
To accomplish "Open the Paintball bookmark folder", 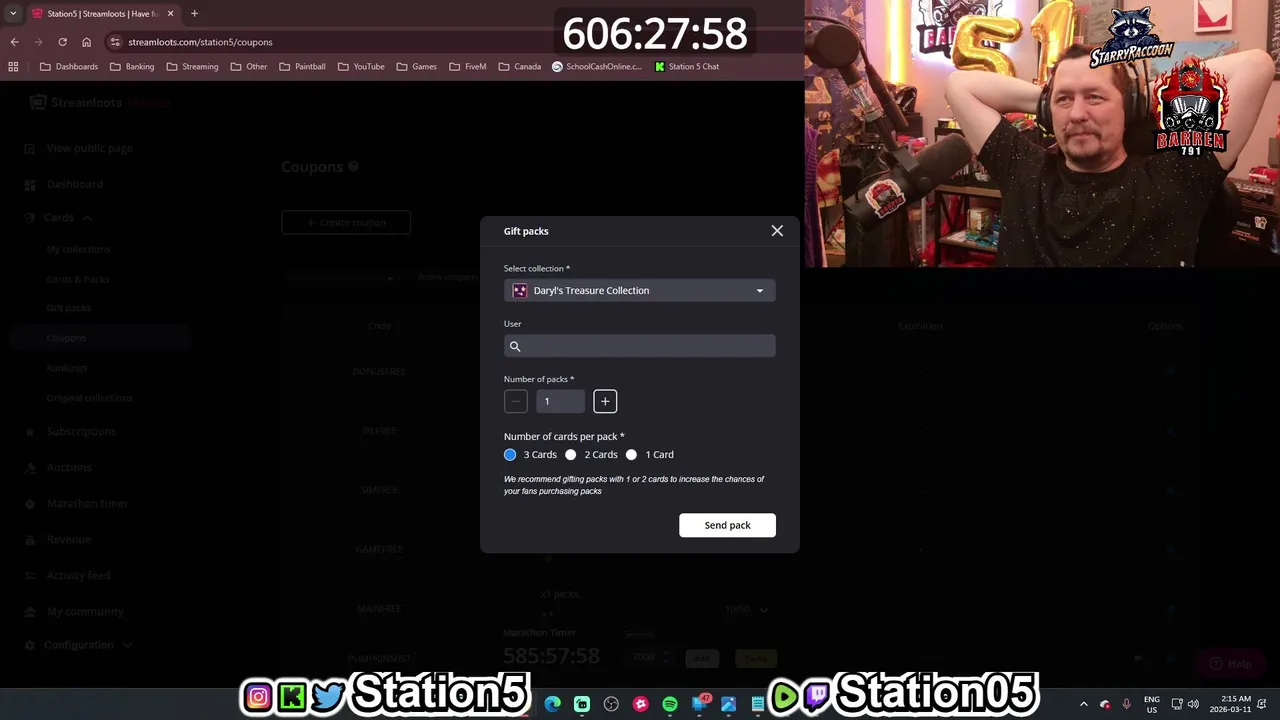I will (x=303, y=67).
